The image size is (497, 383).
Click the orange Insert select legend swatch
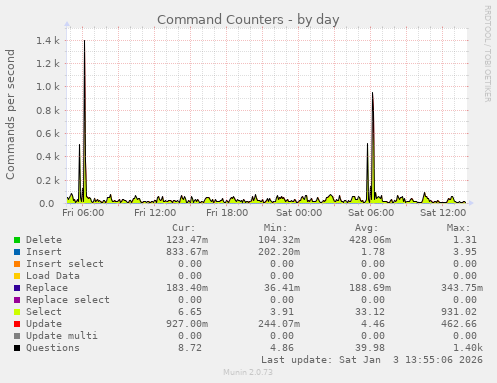click(x=17, y=264)
